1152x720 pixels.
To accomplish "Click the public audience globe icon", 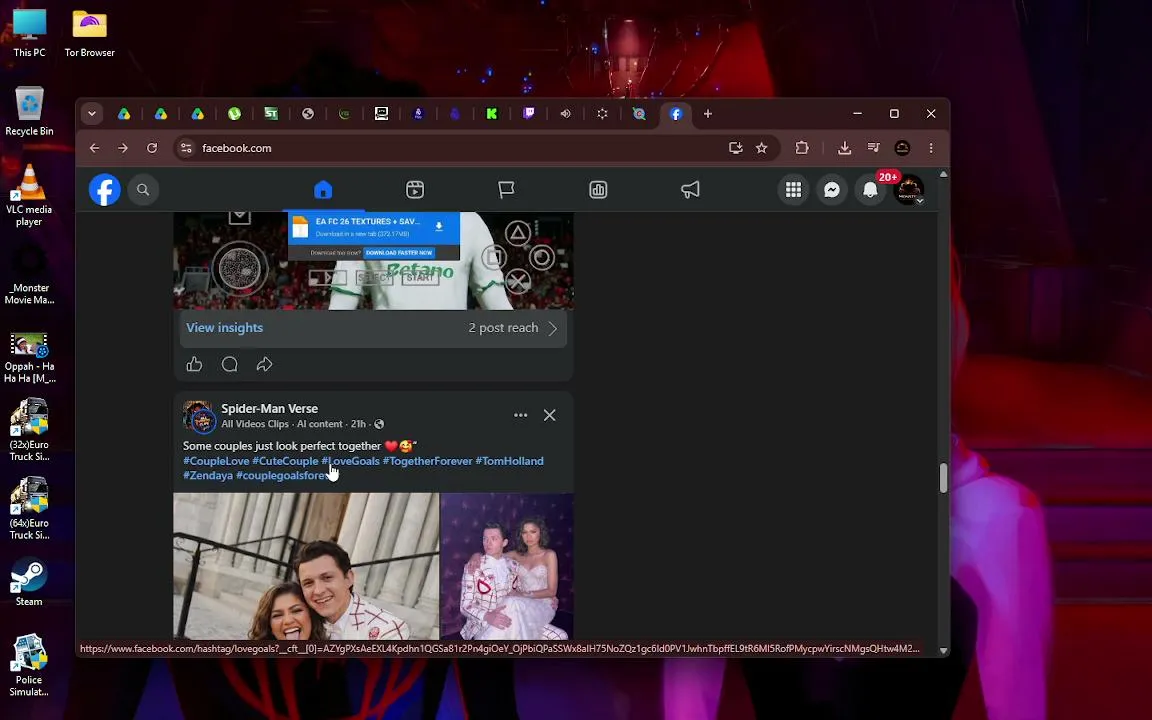I will coord(379,424).
